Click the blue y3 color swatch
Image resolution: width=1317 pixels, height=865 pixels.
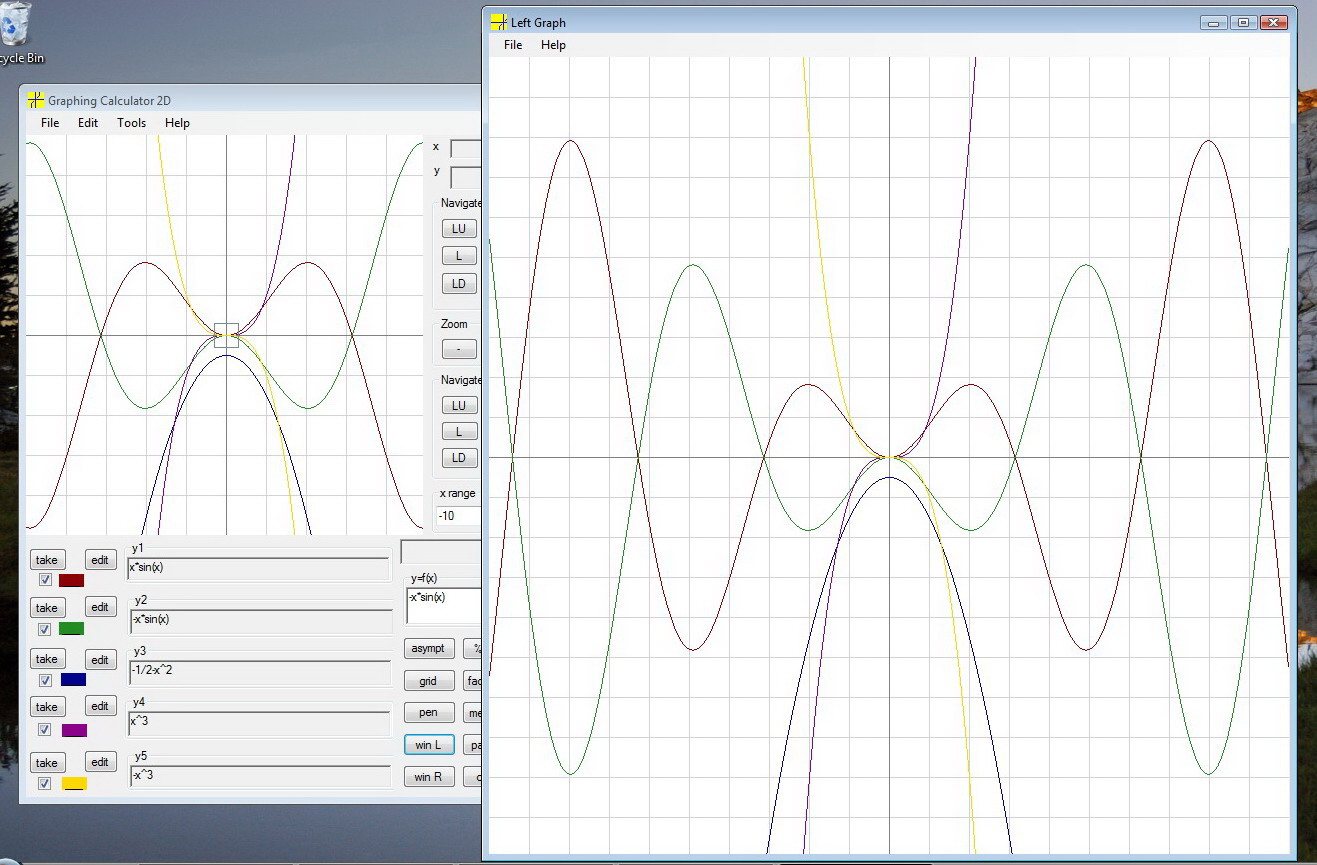pos(73,680)
